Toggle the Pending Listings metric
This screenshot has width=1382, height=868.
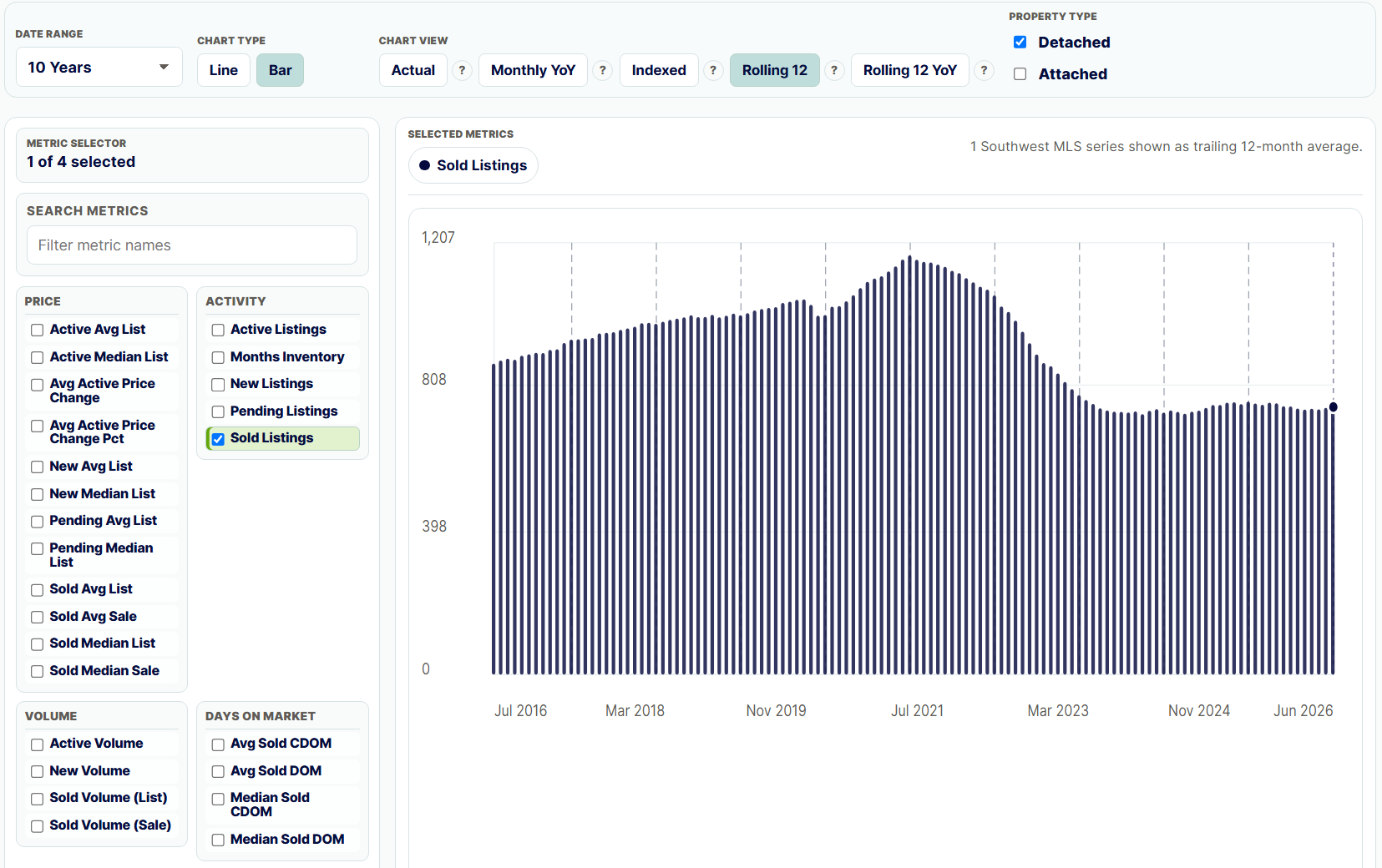[218, 412]
